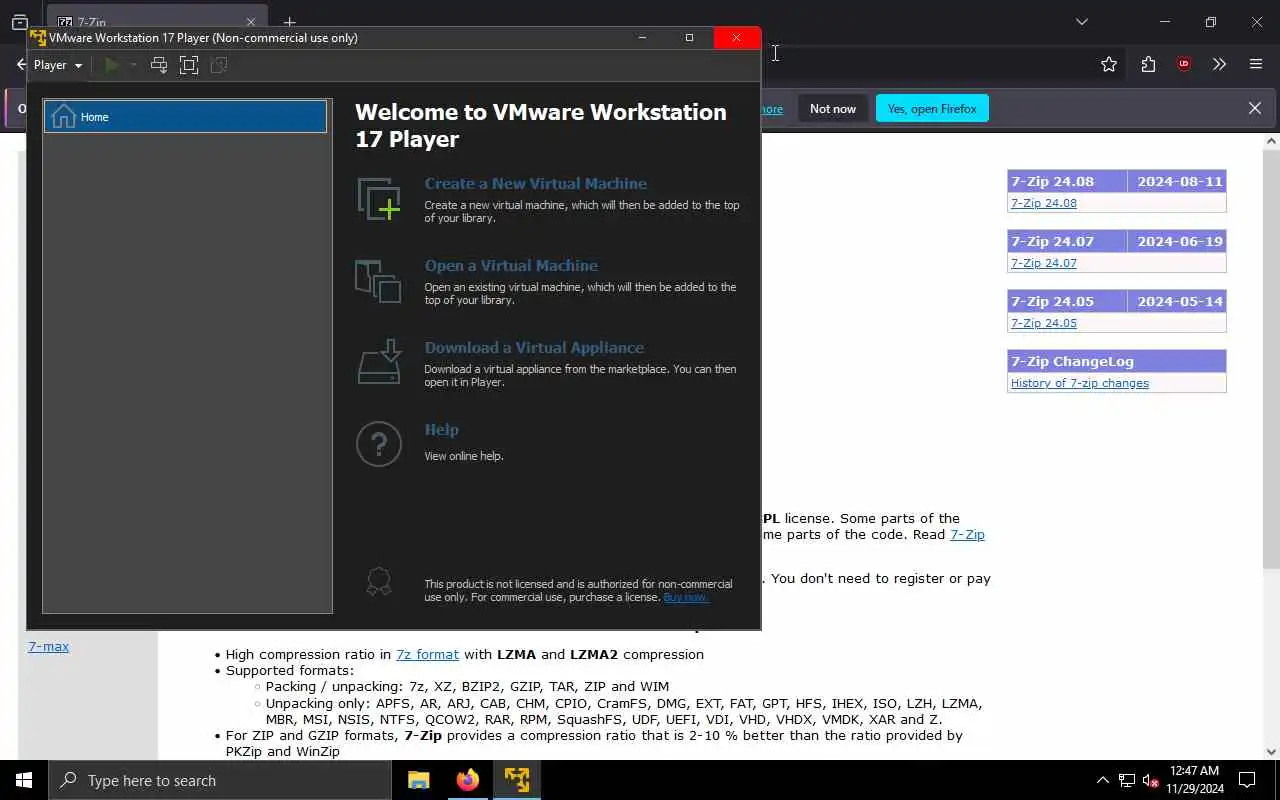Screen dimensions: 1280x800
Task: Click Send Ctrl+Alt+Del toolbar icon
Action: tap(159, 65)
